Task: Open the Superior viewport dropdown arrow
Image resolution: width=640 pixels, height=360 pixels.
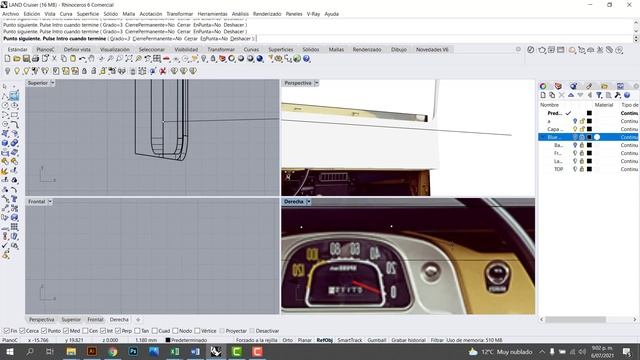Action: 52,83
